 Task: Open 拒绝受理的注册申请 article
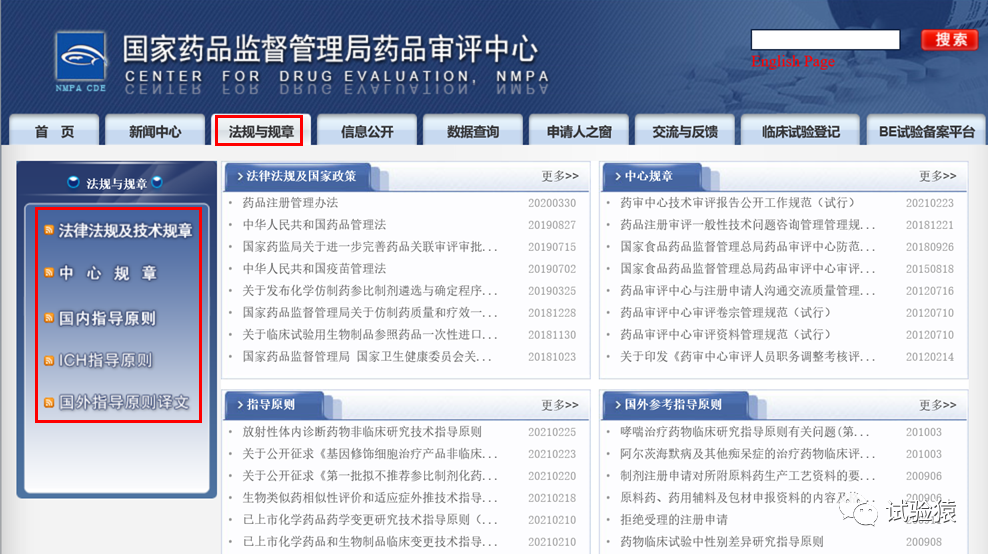pos(674,520)
